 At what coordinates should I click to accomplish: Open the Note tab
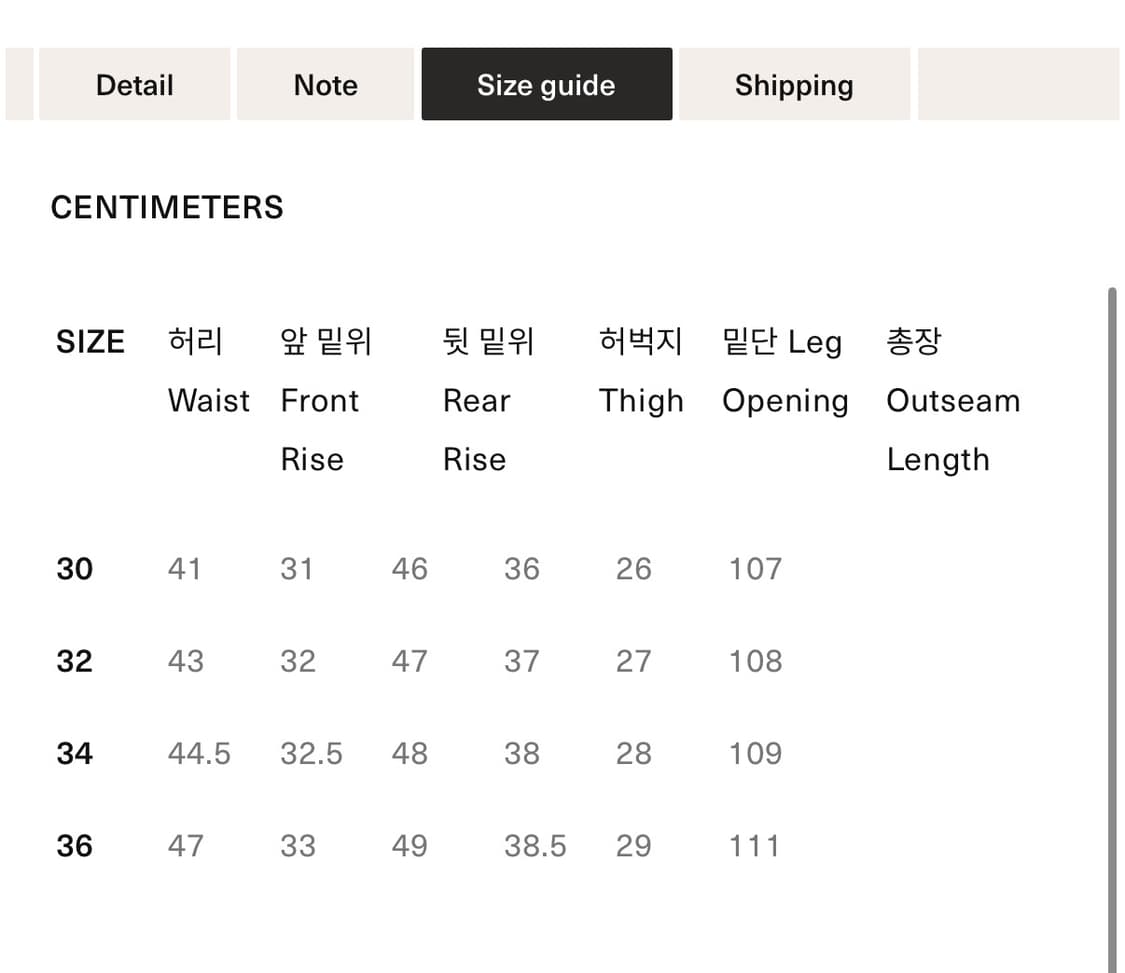coord(325,85)
